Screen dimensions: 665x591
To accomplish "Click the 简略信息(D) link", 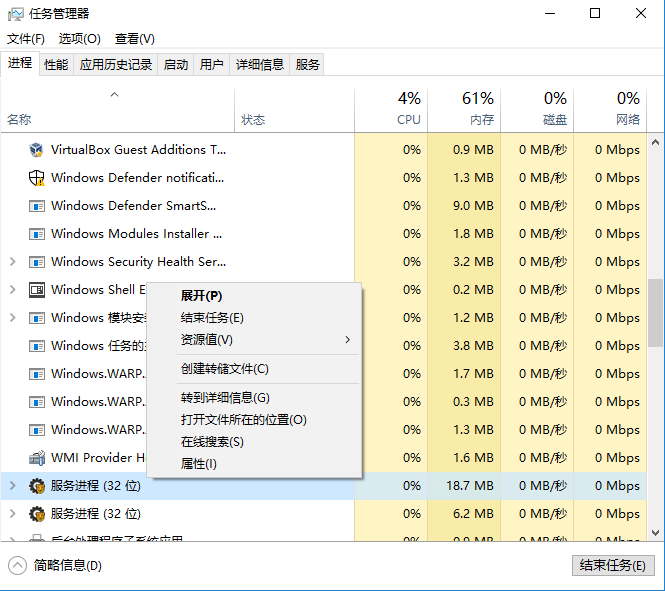I will click(68, 566).
